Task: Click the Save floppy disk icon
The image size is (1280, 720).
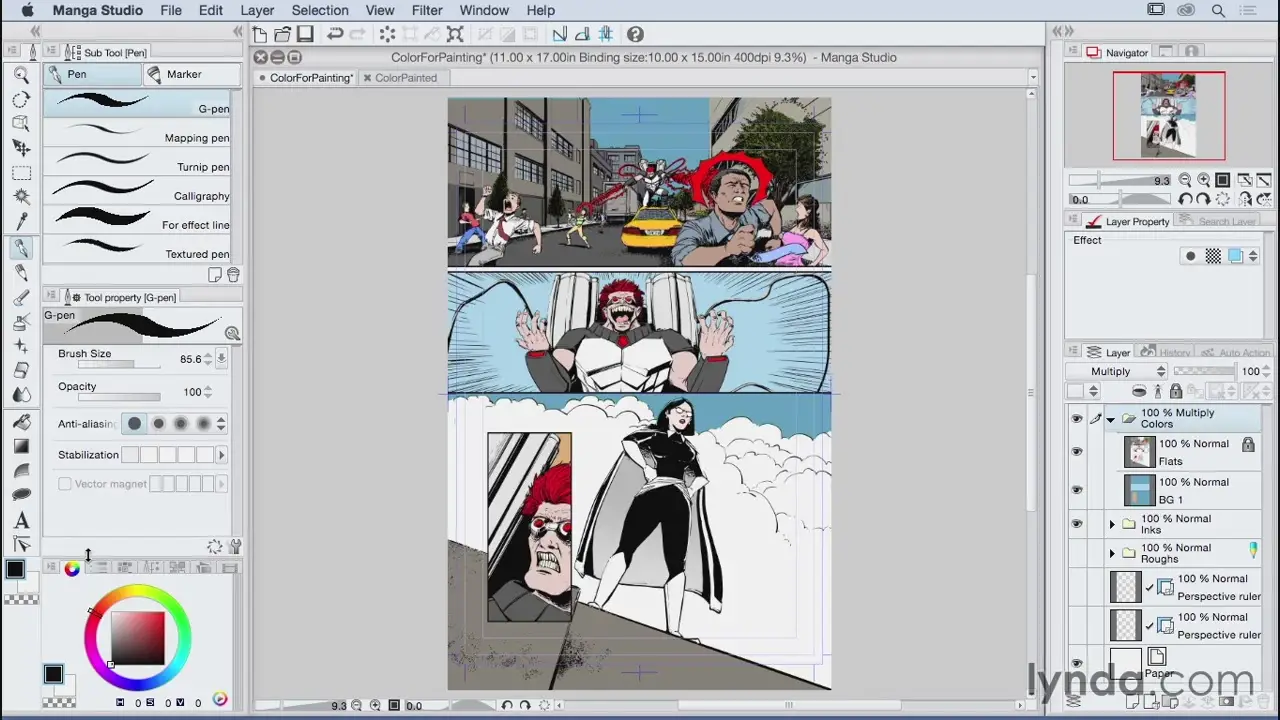Action: coord(306,35)
